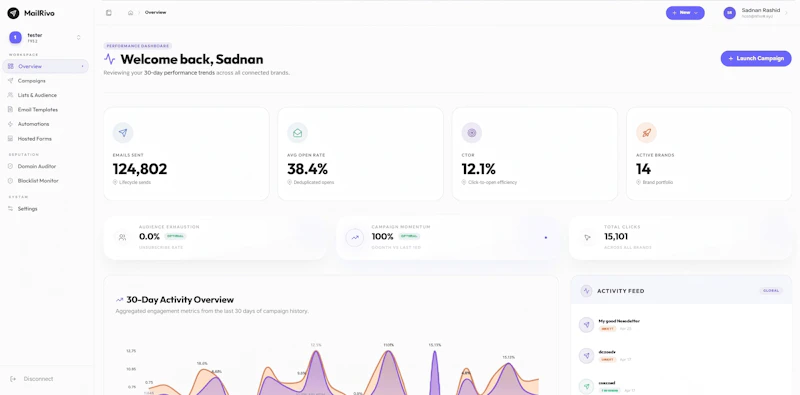Expand Sadnan Rashid profile menu chevron
This screenshot has height=395, width=800.
click(786, 13)
